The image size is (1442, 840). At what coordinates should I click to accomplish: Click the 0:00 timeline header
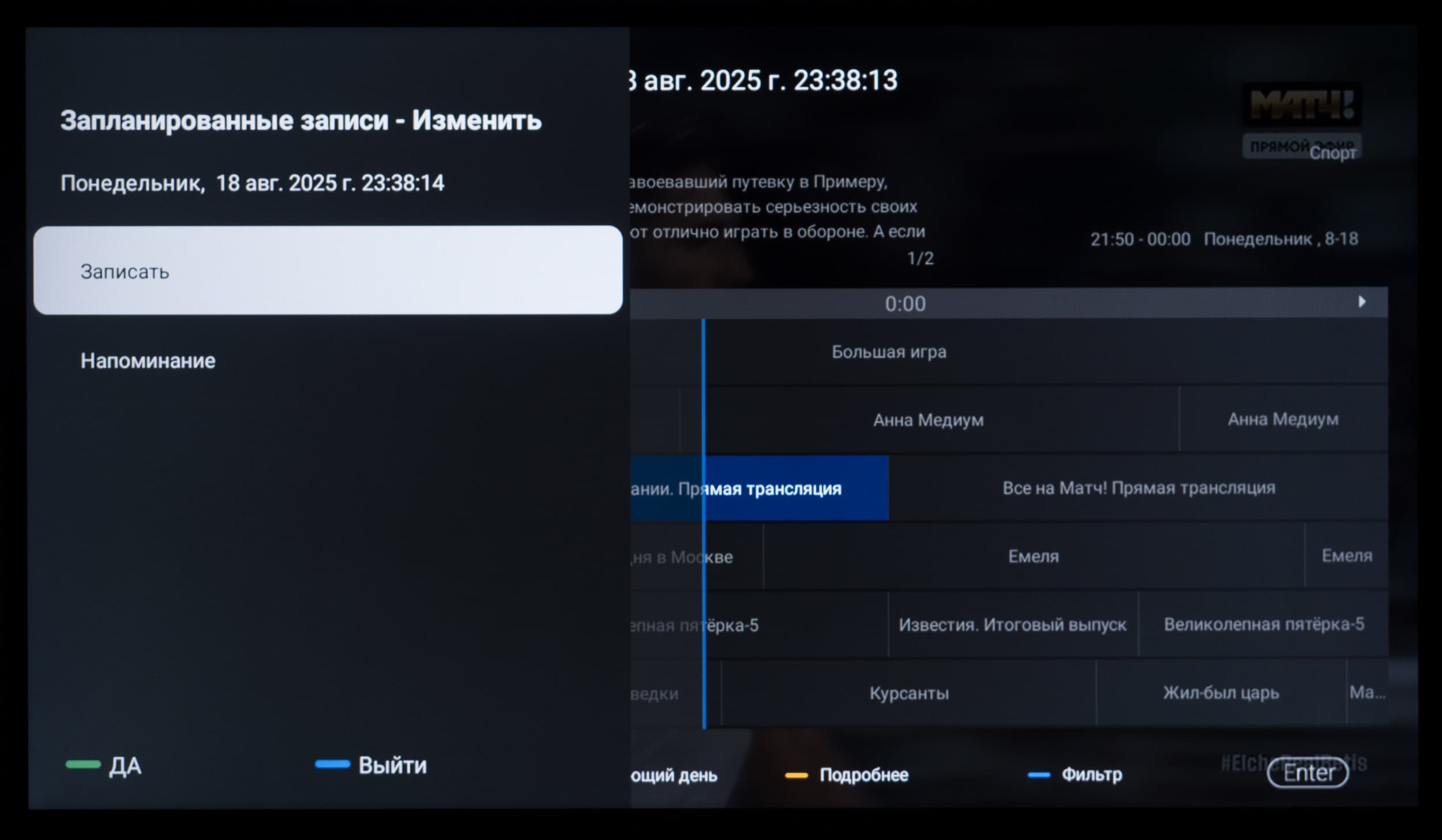click(x=905, y=304)
